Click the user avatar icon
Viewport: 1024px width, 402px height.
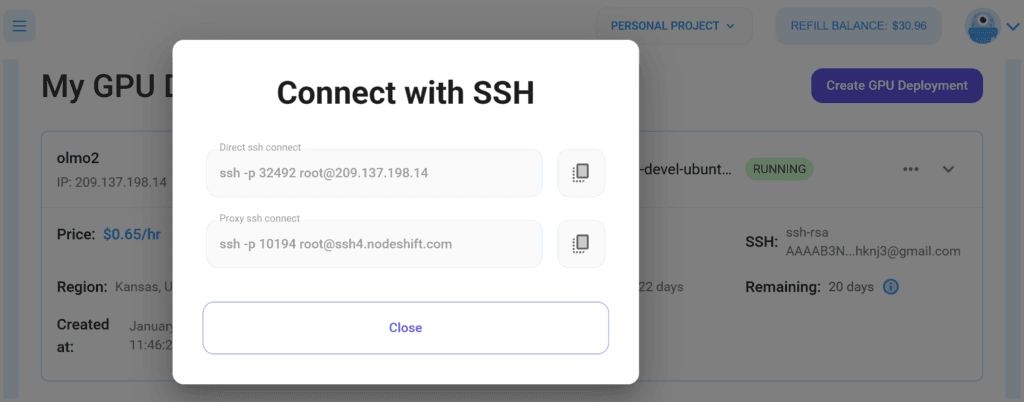[x=982, y=26]
